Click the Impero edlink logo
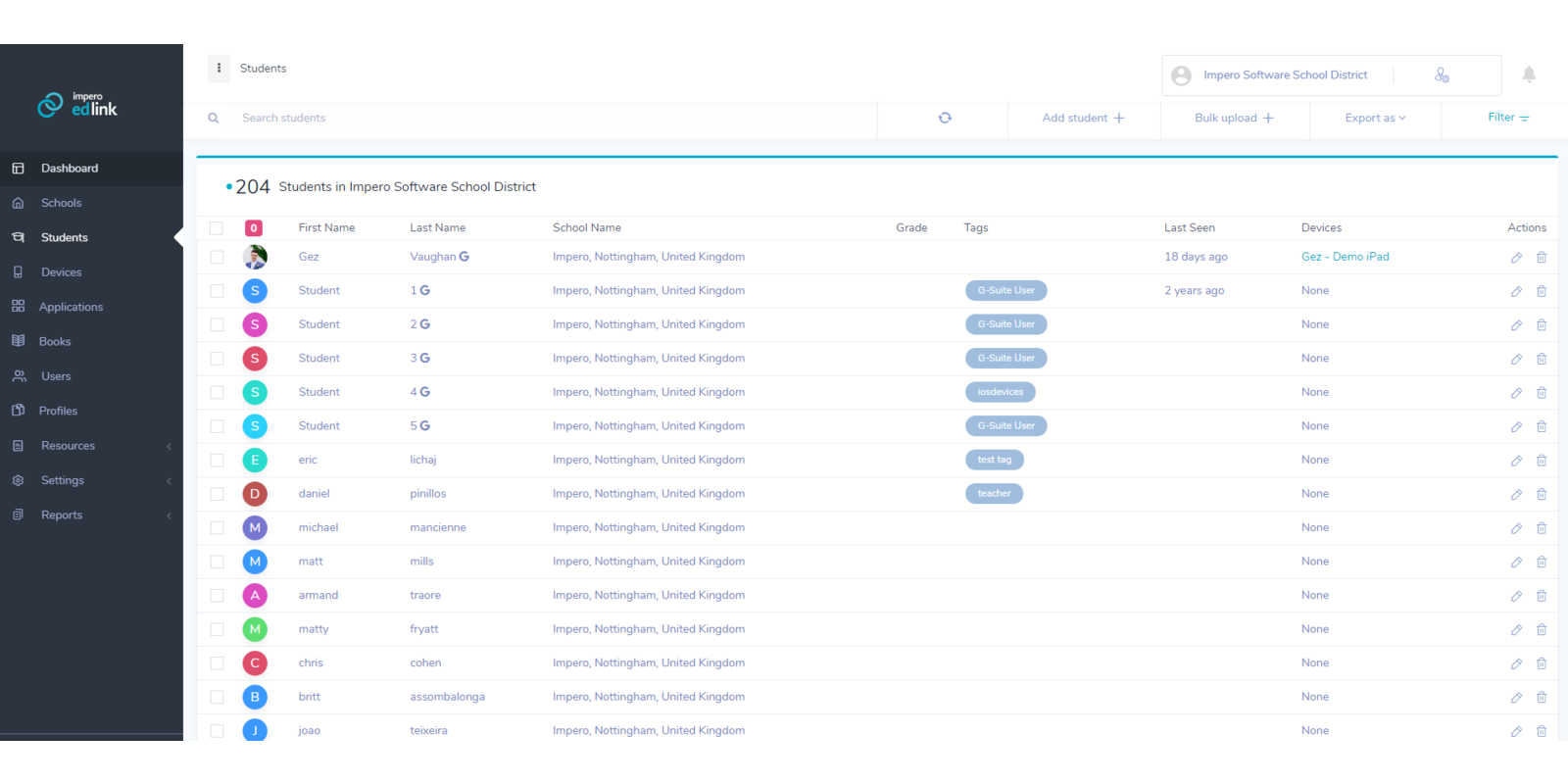1568x784 pixels. tap(77, 104)
